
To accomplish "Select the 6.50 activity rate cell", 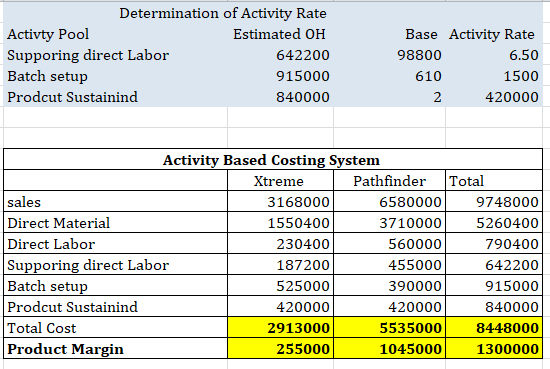I will click(x=524, y=55).
